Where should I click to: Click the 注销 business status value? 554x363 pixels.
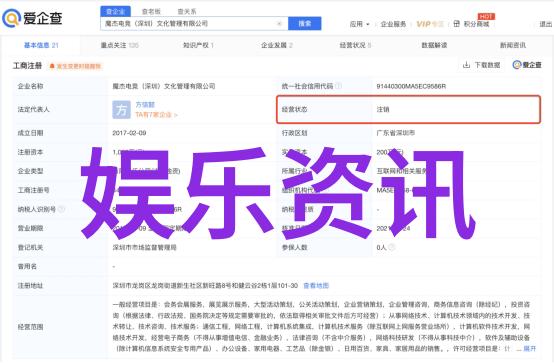click(x=383, y=110)
